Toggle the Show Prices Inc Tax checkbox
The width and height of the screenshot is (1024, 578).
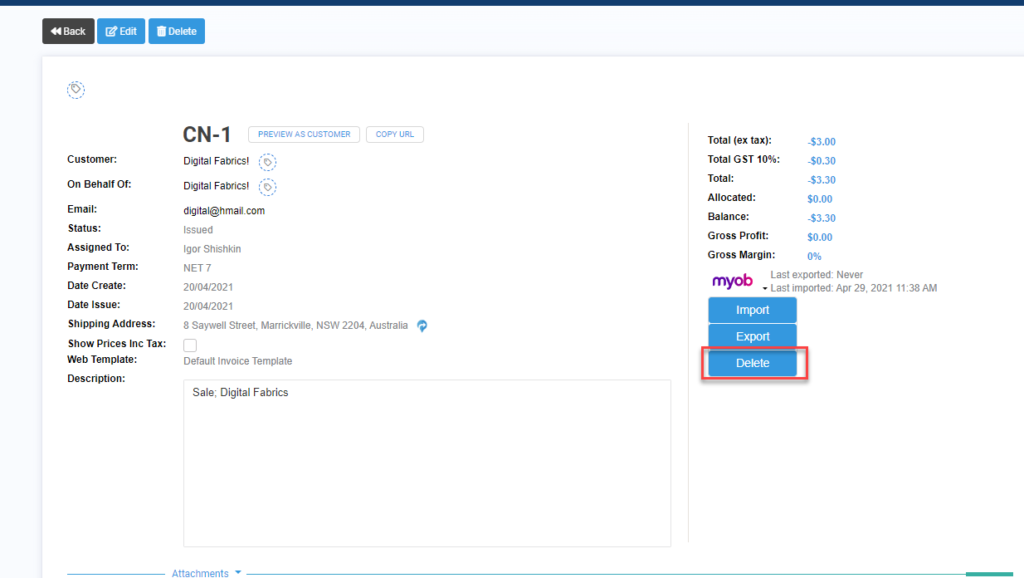click(x=189, y=343)
